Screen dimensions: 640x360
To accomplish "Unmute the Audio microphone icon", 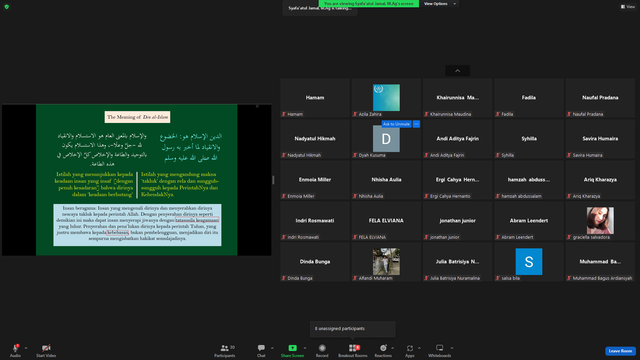I will 15,348.
